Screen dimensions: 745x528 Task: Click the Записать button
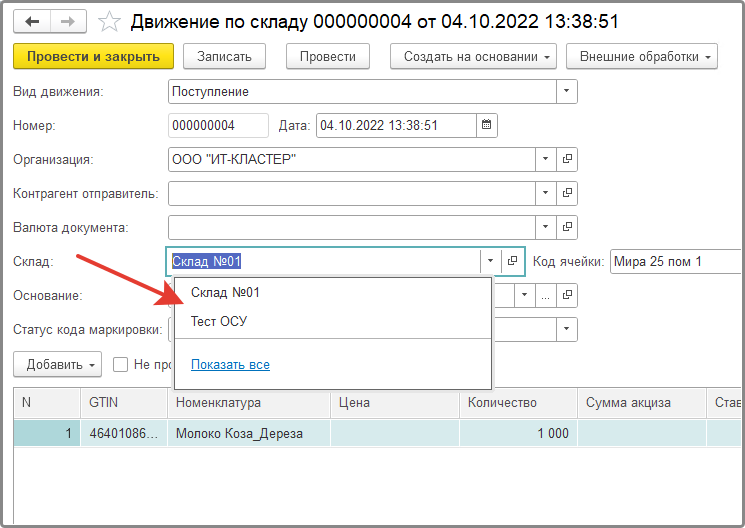point(224,57)
